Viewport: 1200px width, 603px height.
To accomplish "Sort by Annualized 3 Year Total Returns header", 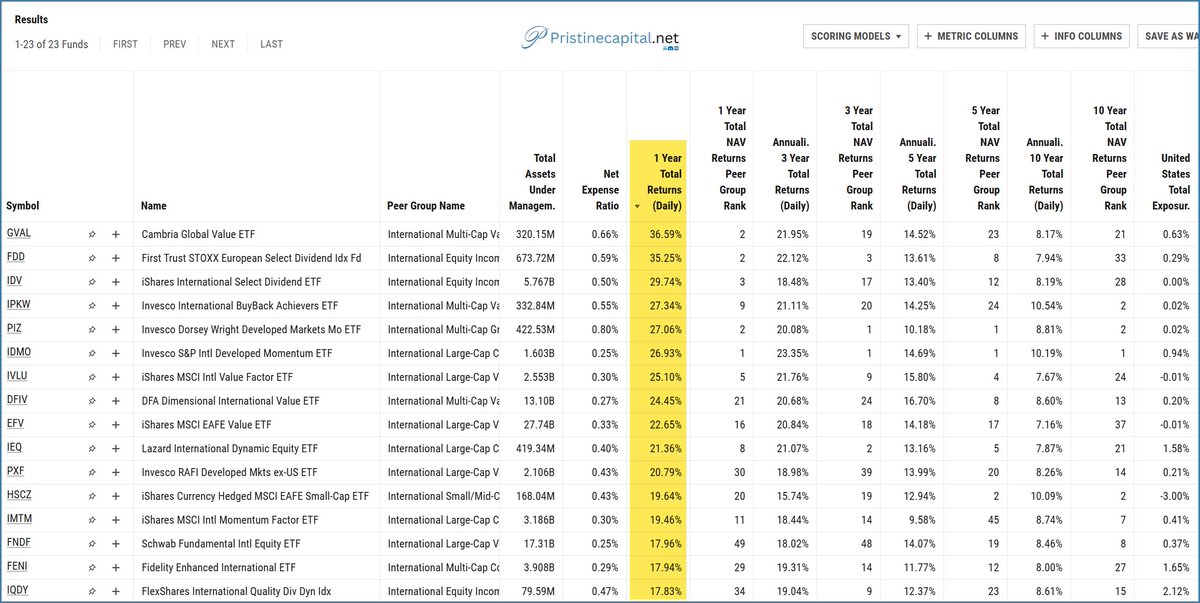I will [791, 174].
